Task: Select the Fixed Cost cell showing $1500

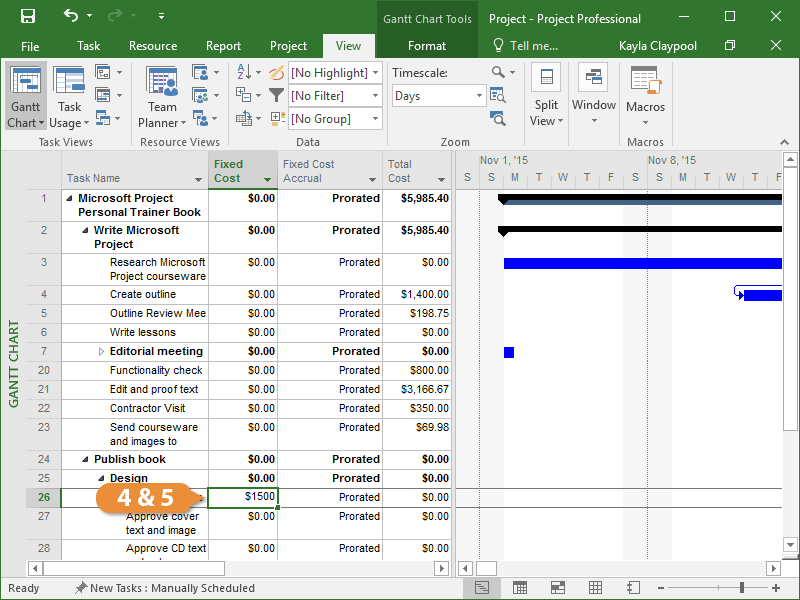Action: coord(243,497)
